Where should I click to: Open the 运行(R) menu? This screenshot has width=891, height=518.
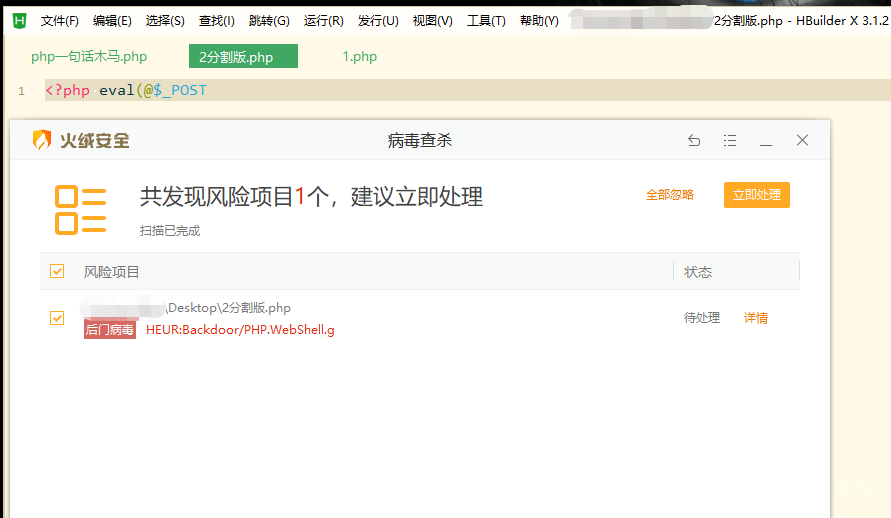coord(323,21)
